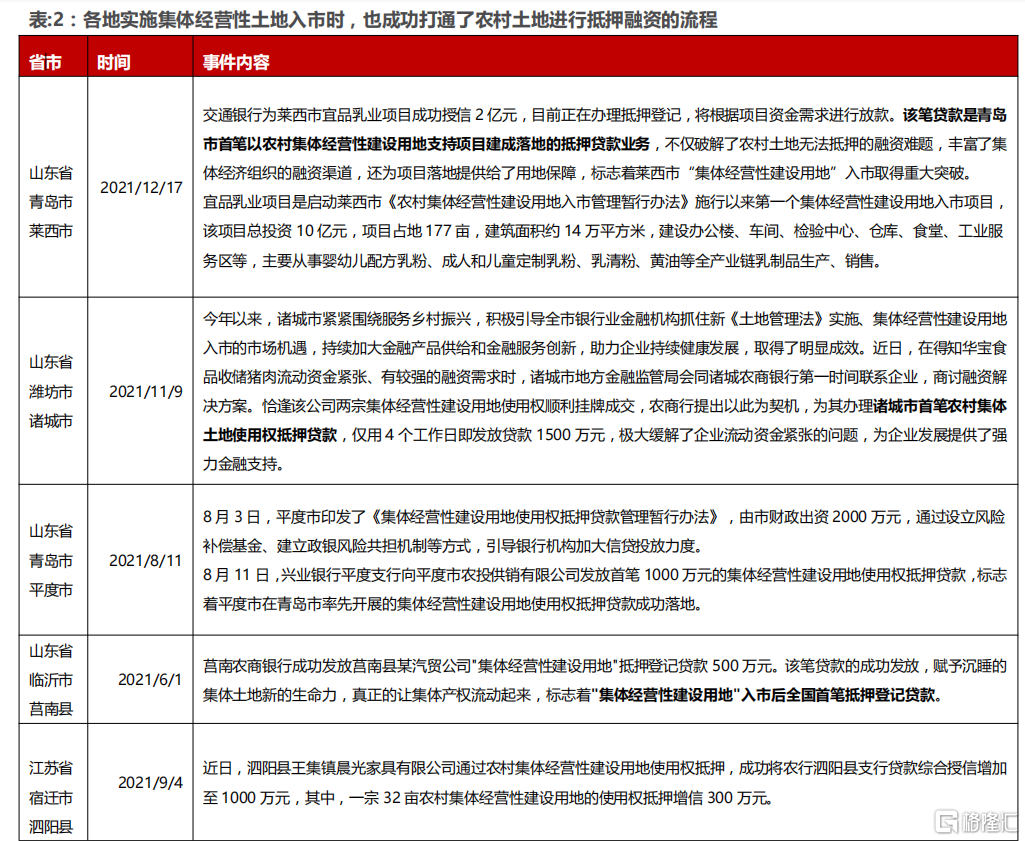The height and width of the screenshot is (841, 1025).
Task: Click the line starting 补偿基金、建立政银风险共担机制
Action: 452,546
